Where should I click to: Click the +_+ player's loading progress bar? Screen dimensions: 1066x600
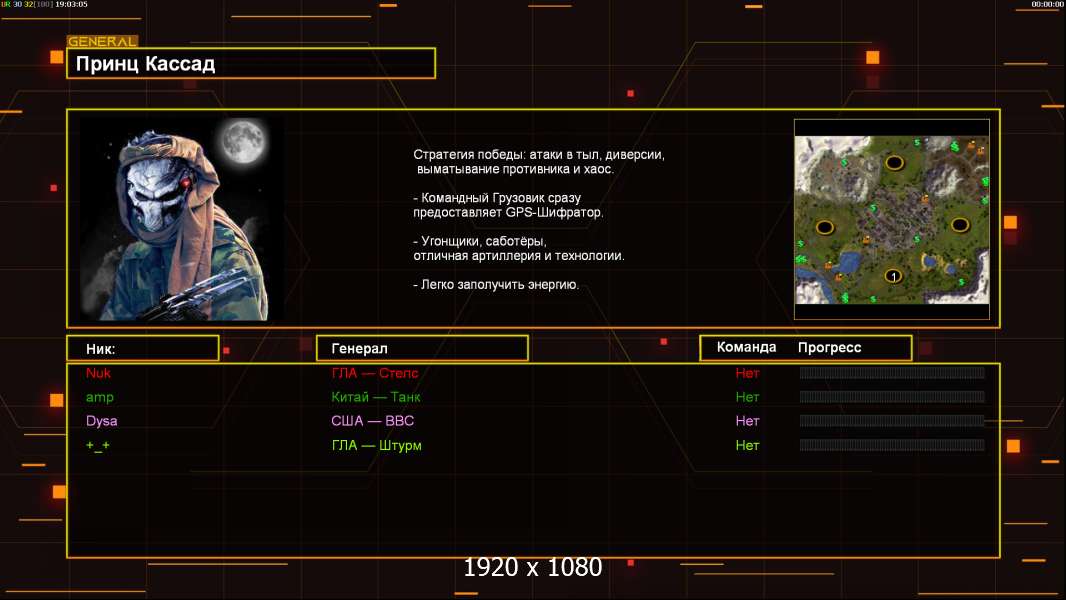point(892,445)
